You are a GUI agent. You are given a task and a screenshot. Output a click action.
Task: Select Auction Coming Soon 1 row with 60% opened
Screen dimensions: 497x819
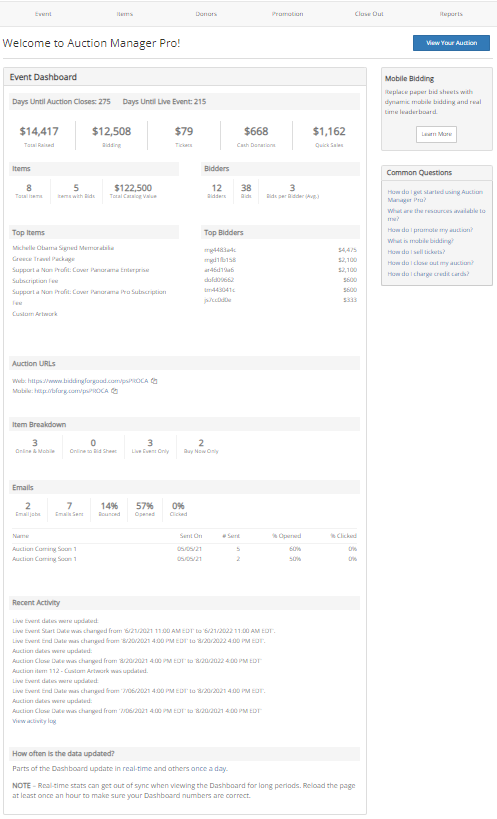(x=184, y=549)
